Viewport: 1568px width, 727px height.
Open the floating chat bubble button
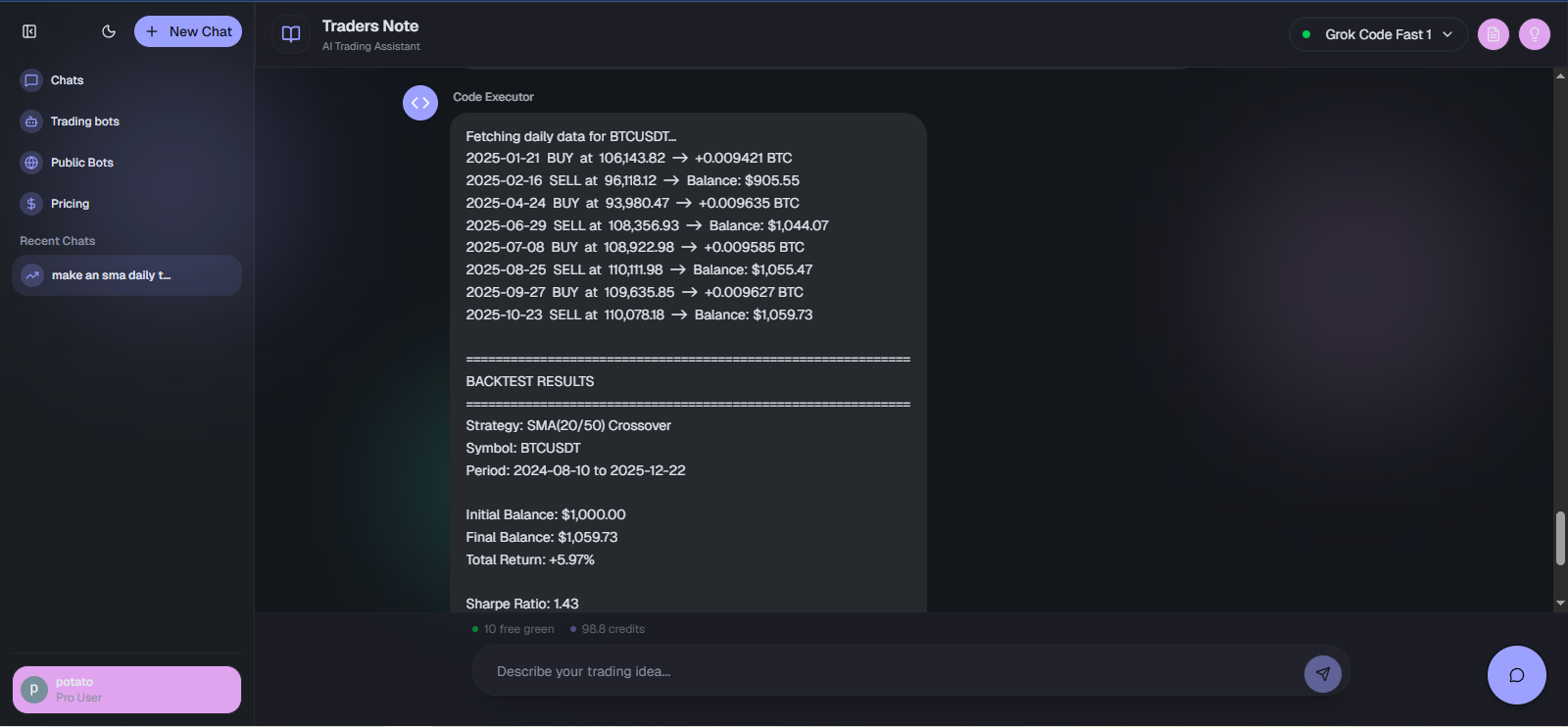(1517, 675)
